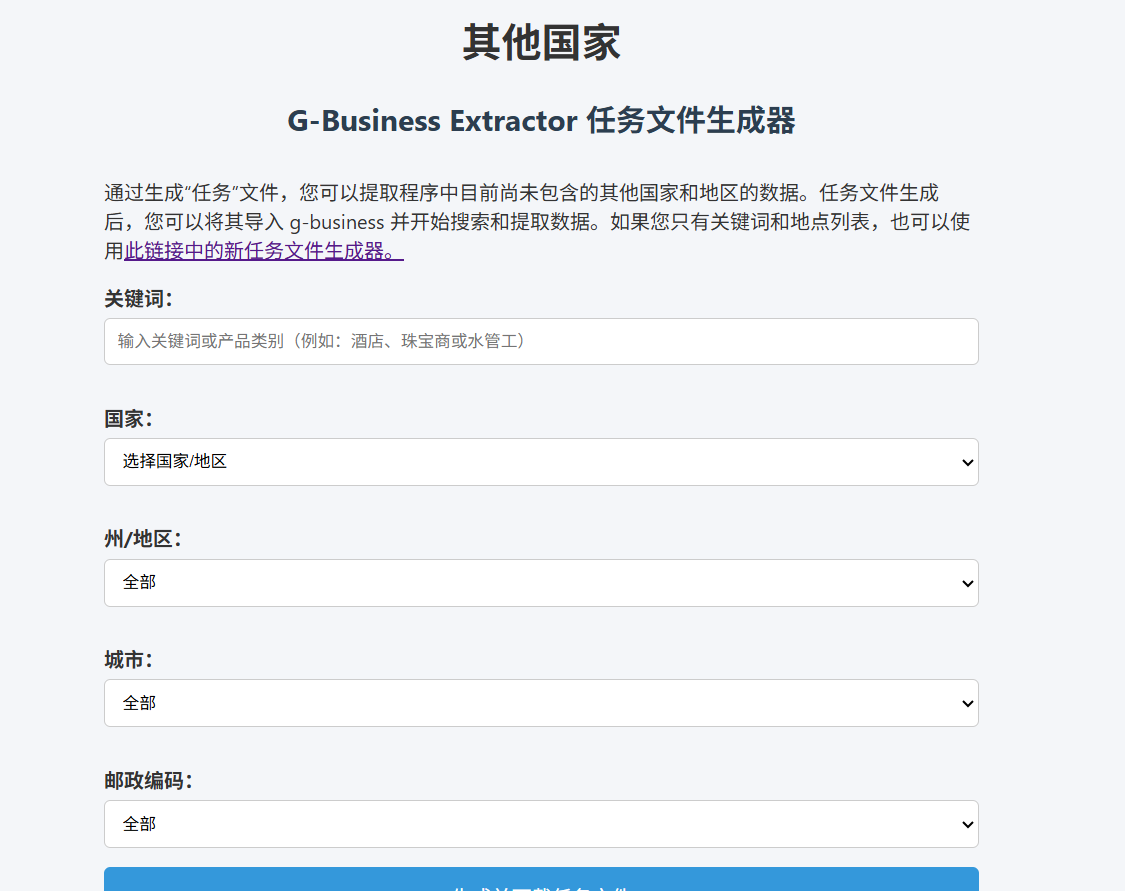This screenshot has width=1125, height=891.
Task: Click the blue 生成并下载任务文件 button
Action: pos(541,884)
